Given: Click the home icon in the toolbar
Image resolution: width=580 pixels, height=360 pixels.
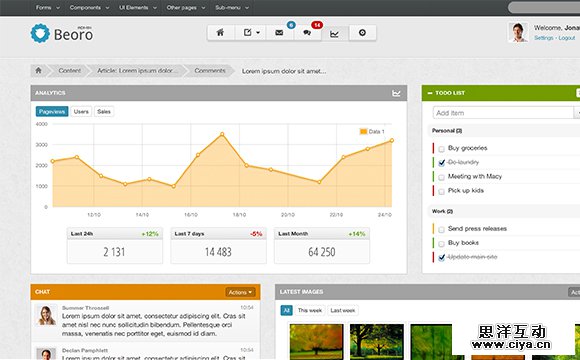Looking at the screenshot, I should [x=220, y=33].
